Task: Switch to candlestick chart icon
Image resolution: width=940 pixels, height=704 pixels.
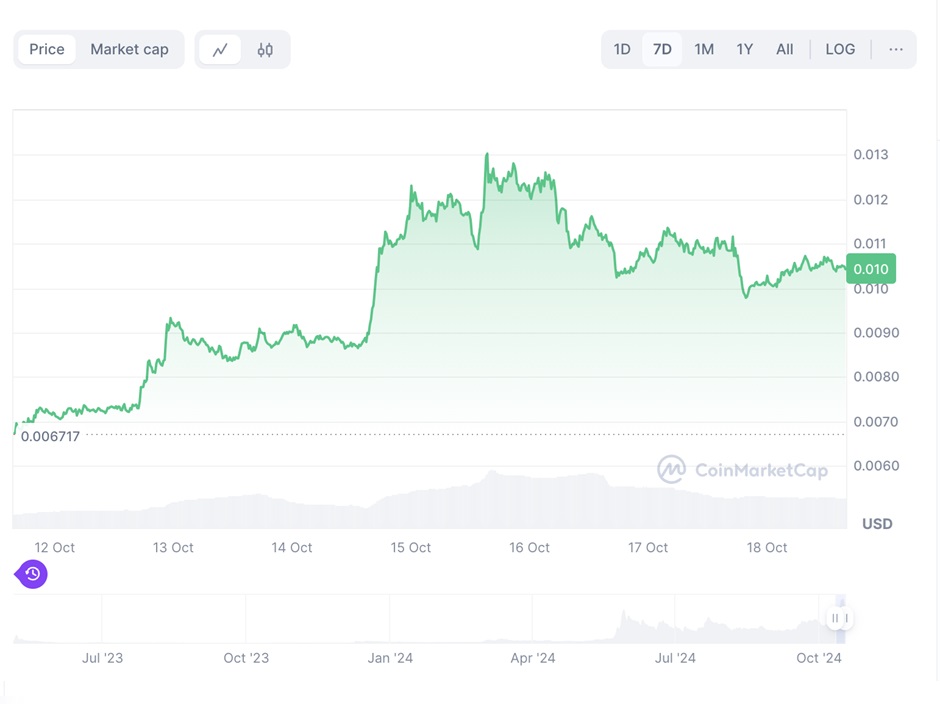Action: click(265, 49)
